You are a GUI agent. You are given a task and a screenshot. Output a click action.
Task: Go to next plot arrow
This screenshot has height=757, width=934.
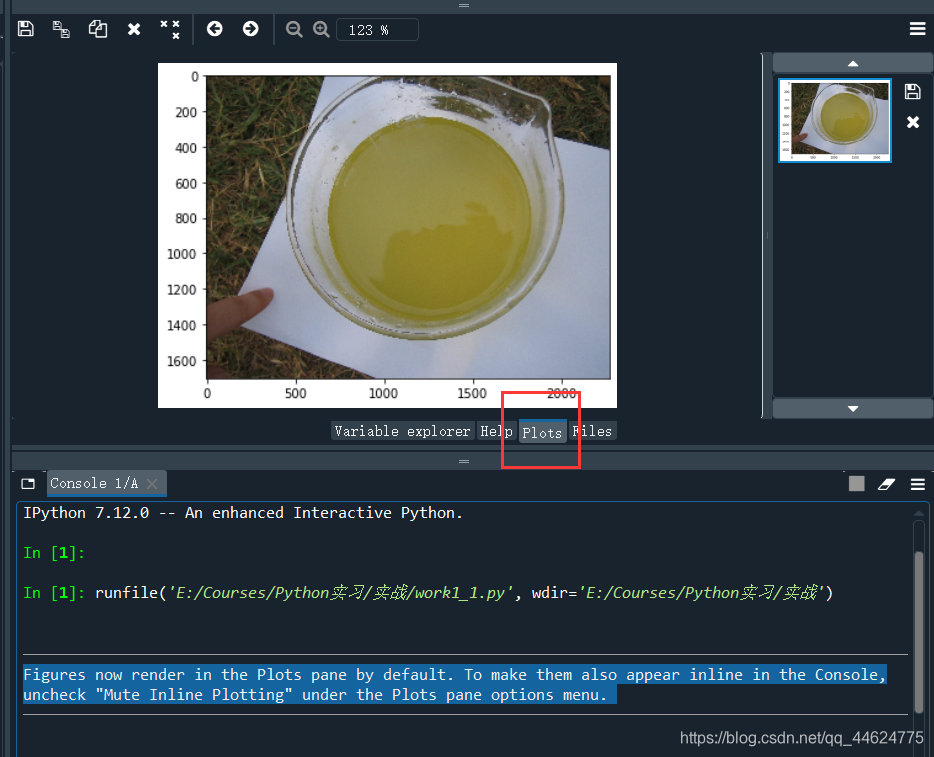(x=251, y=29)
